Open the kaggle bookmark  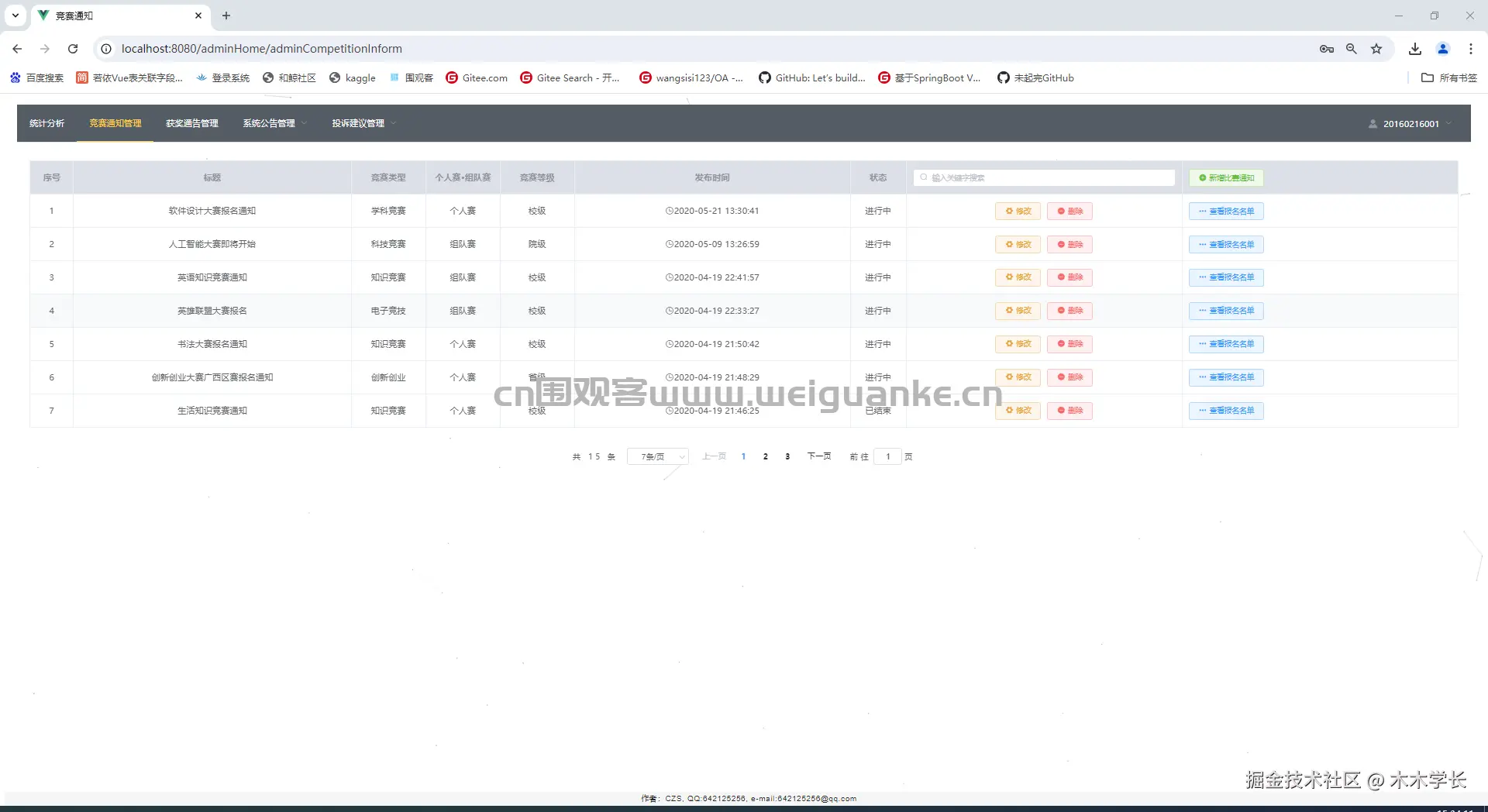point(353,77)
